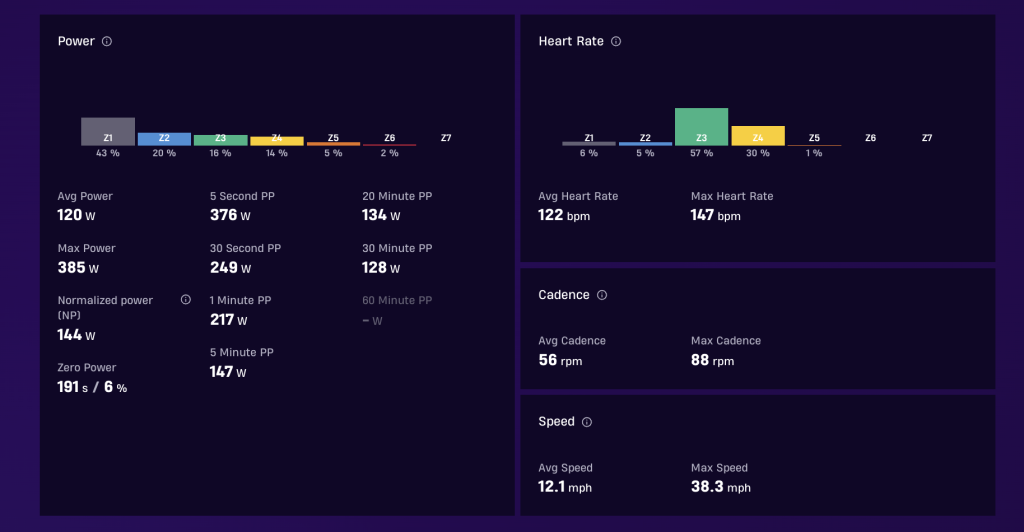Click the Max Power 385 W value
This screenshot has width=1024, height=532.
tap(78, 267)
